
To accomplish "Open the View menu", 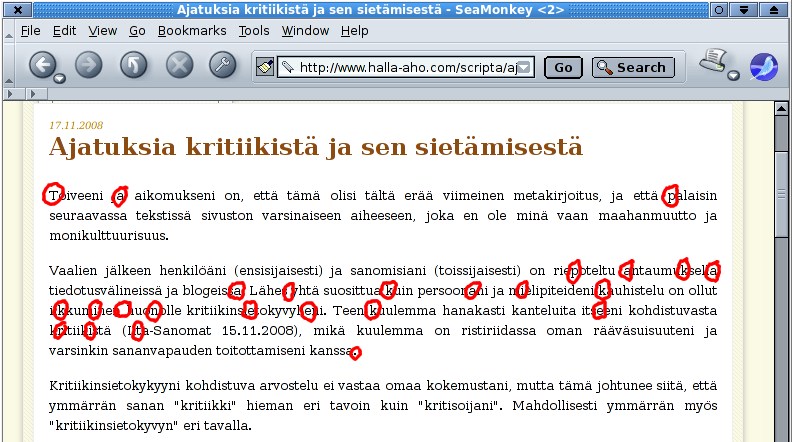I will point(103,31).
